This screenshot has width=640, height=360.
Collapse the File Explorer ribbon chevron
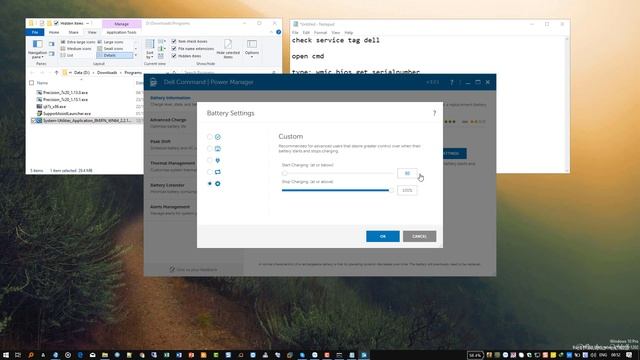271,32
